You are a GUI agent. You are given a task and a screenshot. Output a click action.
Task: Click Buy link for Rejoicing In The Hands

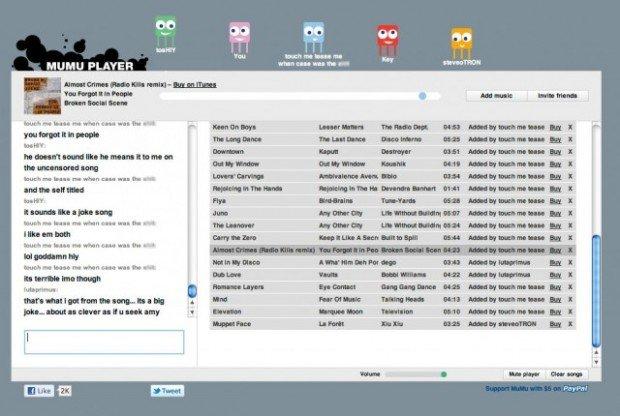555,189
